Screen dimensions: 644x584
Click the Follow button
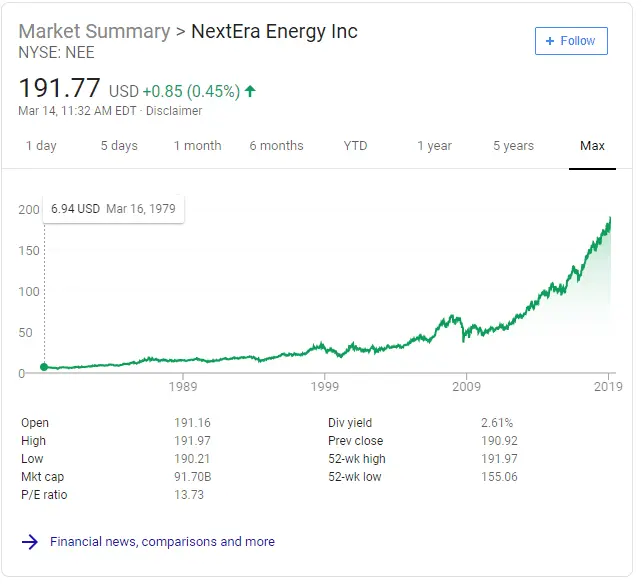[x=571, y=41]
